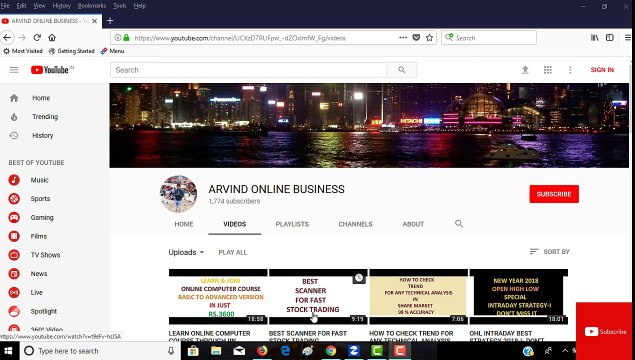Screen dimensions: 635x360
Task: Bookmark this page with the star icon
Action: tap(429, 38)
